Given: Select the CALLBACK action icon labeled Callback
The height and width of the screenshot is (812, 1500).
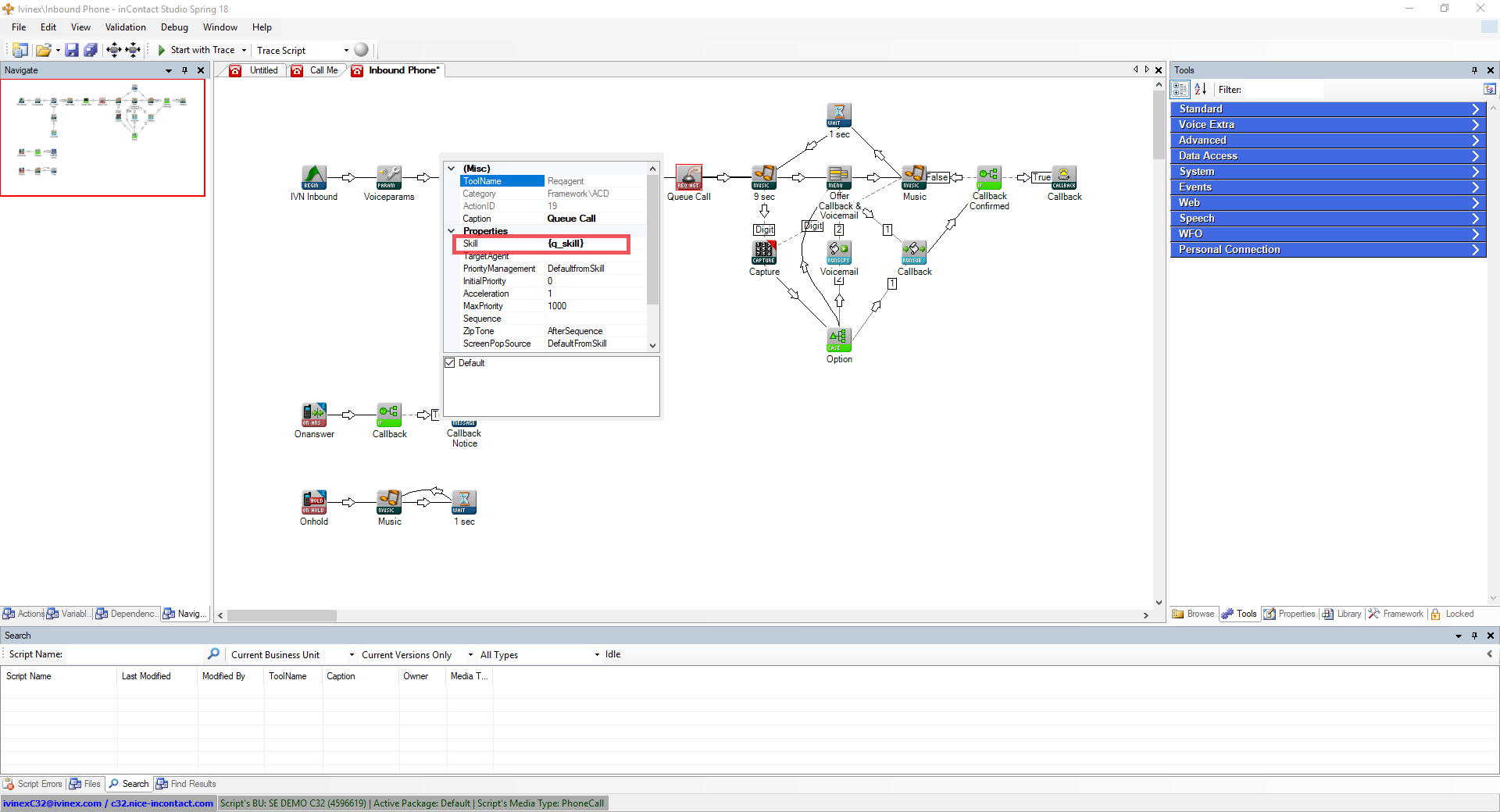Looking at the screenshot, I should click(x=1064, y=177).
